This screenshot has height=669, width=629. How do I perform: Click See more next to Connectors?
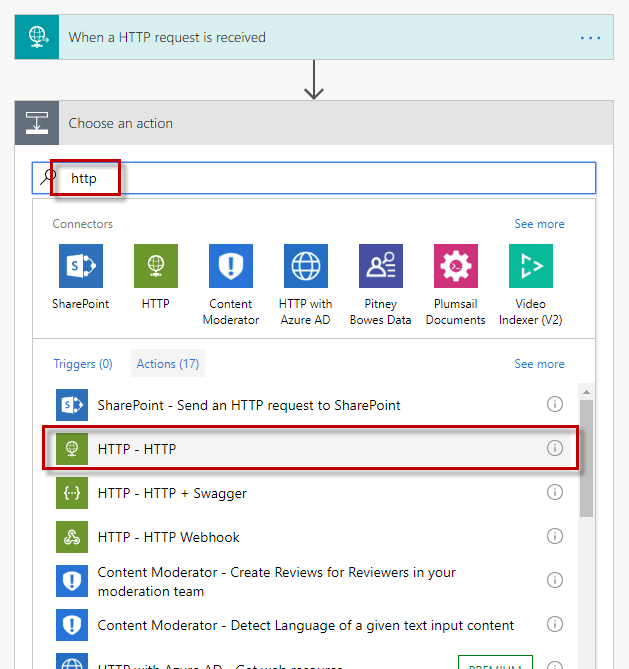[539, 224]
